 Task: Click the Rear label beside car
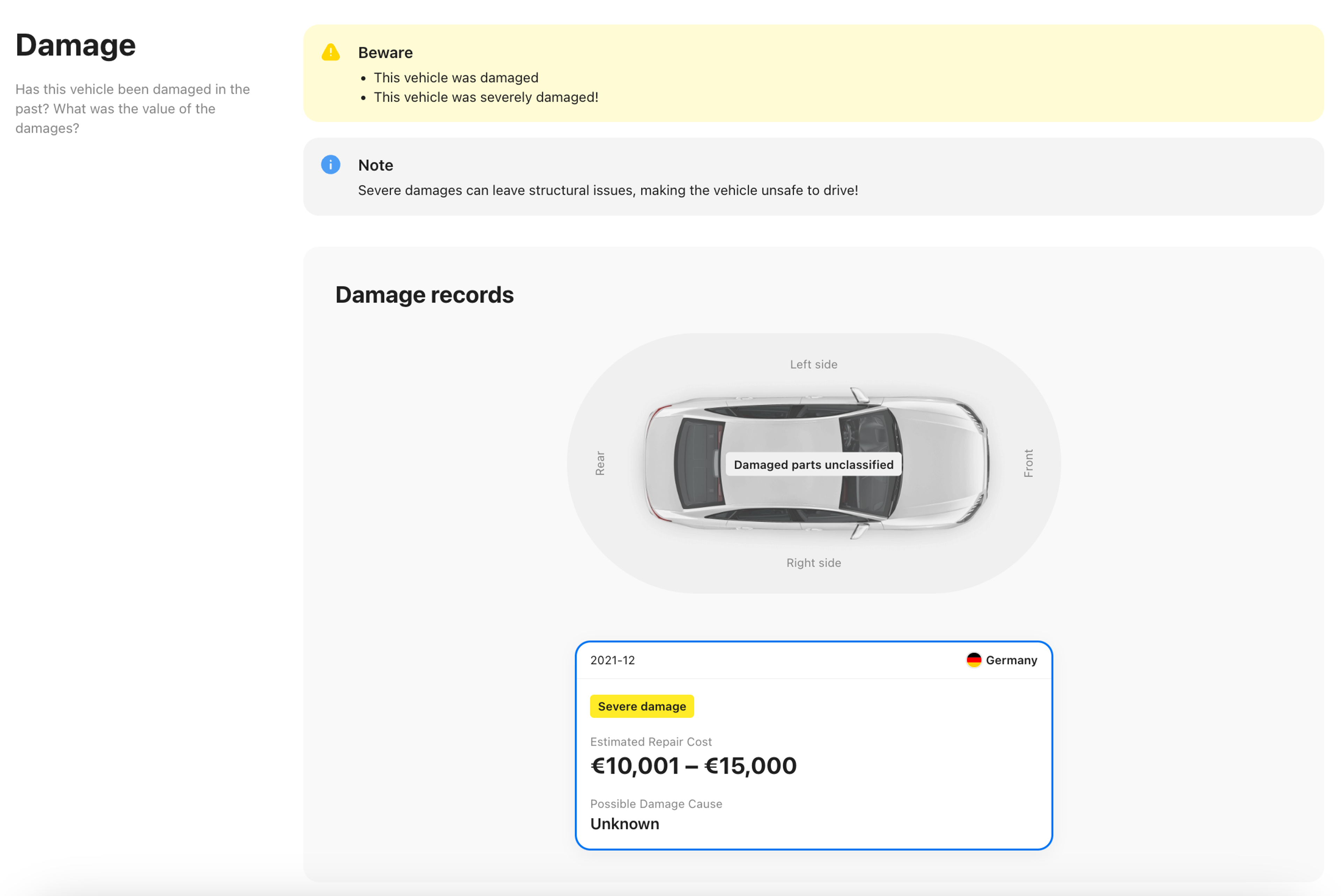600,463
